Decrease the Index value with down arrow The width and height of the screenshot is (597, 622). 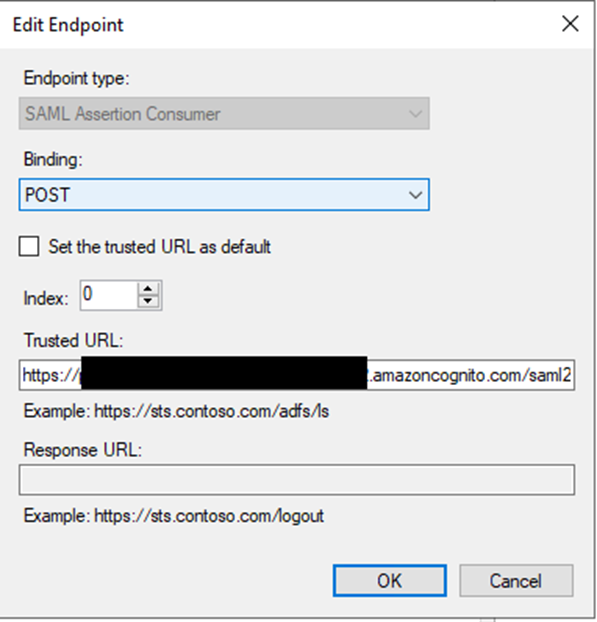tap(148, 301)
